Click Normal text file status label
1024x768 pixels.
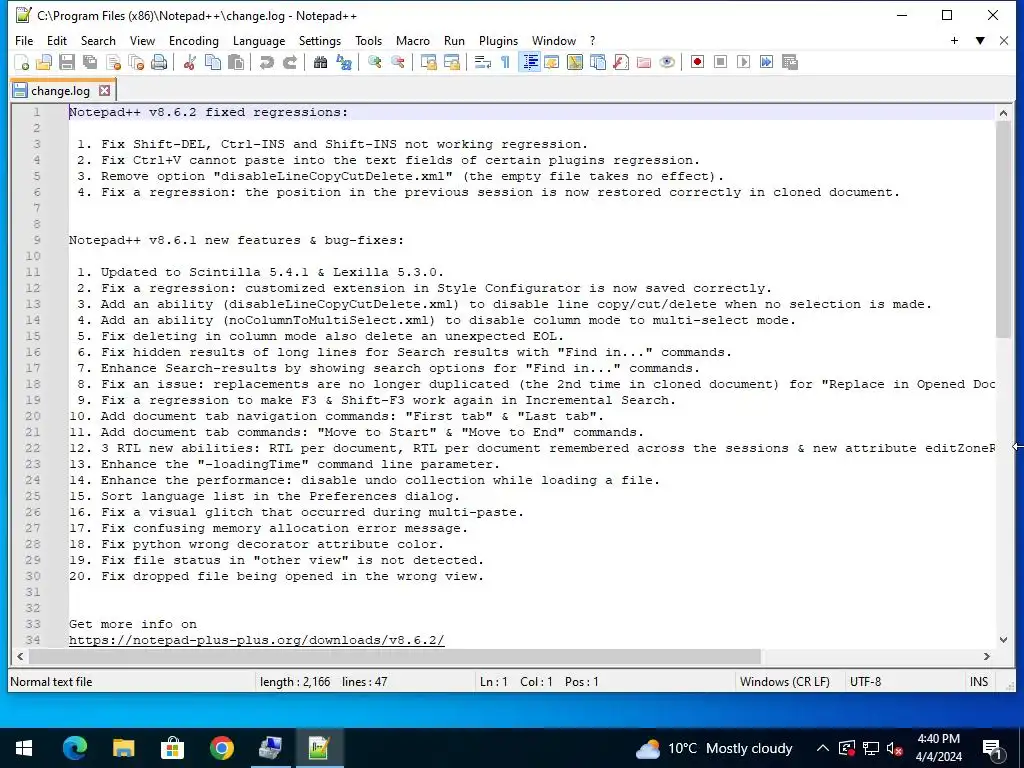point(52,682)
